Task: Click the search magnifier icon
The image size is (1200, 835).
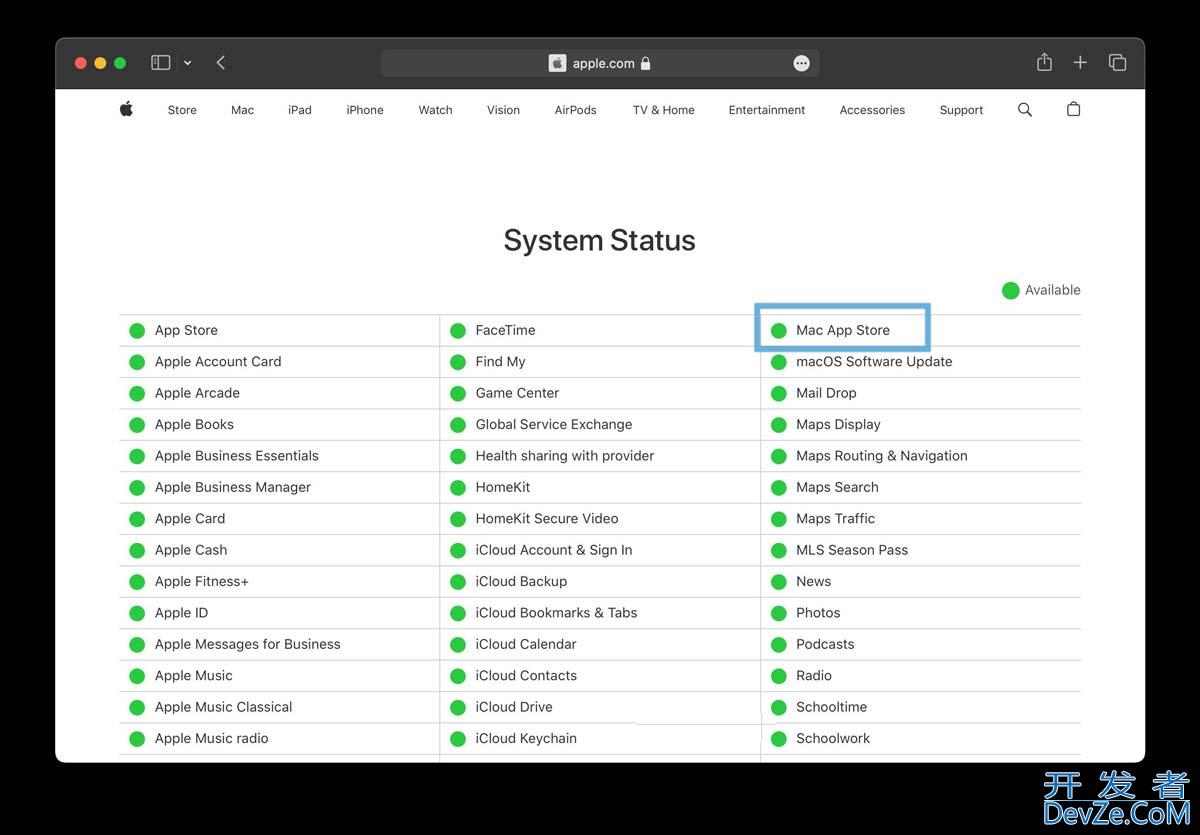Action: coord(1024,109)
